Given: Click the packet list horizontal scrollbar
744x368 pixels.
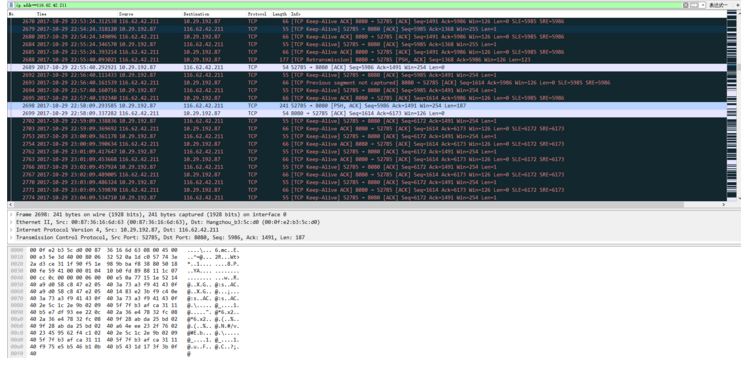Looking at the screenshot, I should click(x=367, y=204).
